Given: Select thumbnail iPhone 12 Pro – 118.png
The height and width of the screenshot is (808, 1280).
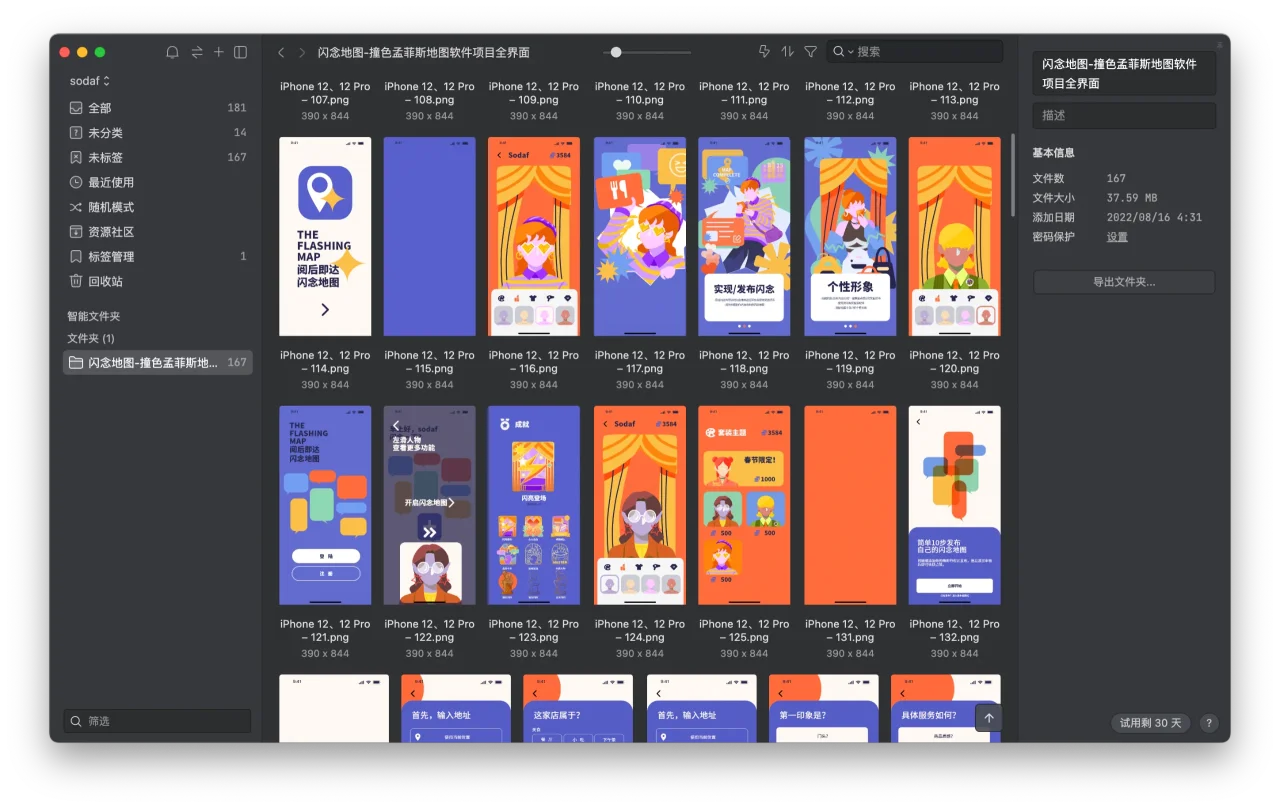Looking at the screenshot, I should (744, 236).
